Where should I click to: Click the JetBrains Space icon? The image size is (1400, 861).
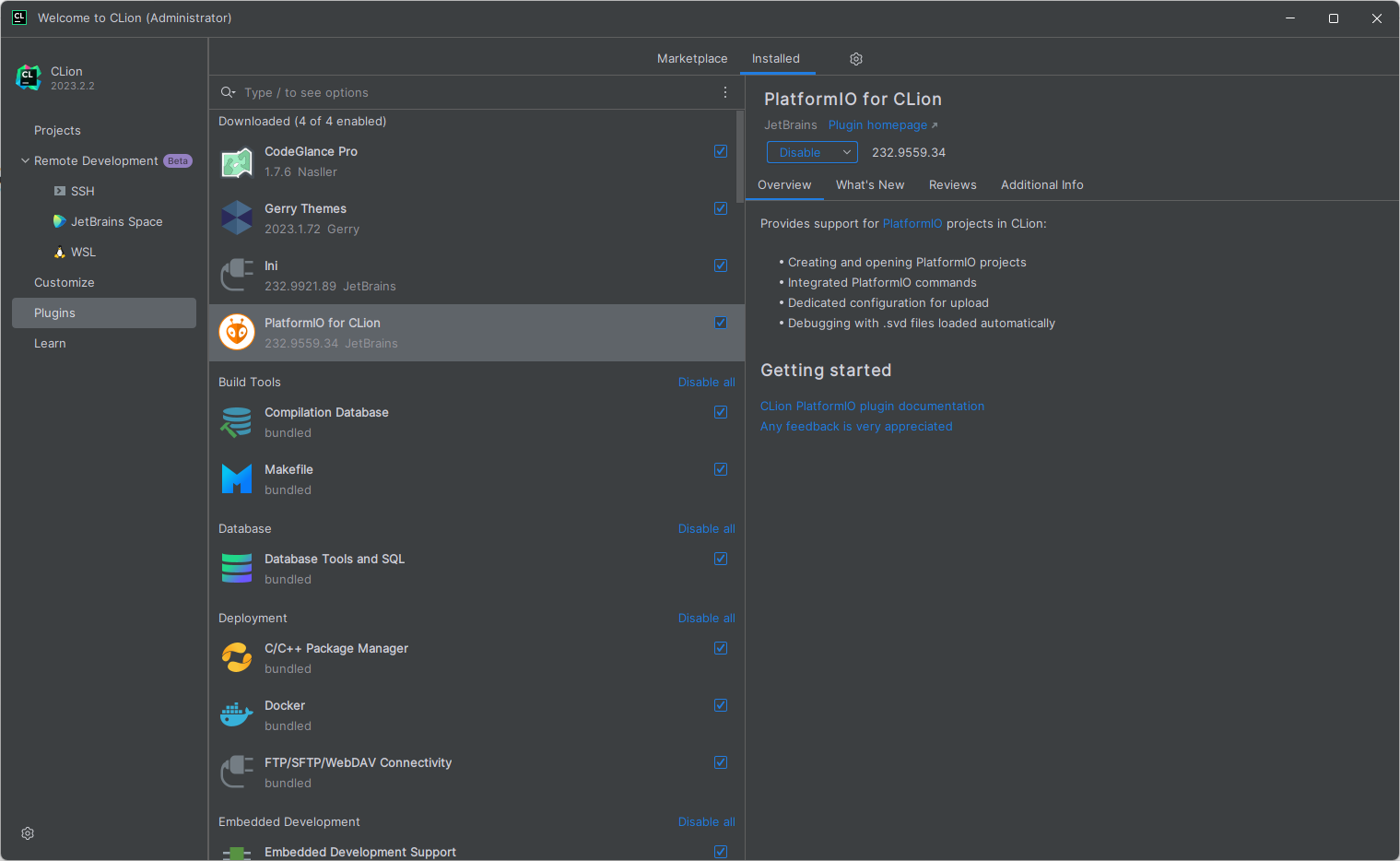tap(60, 221)
